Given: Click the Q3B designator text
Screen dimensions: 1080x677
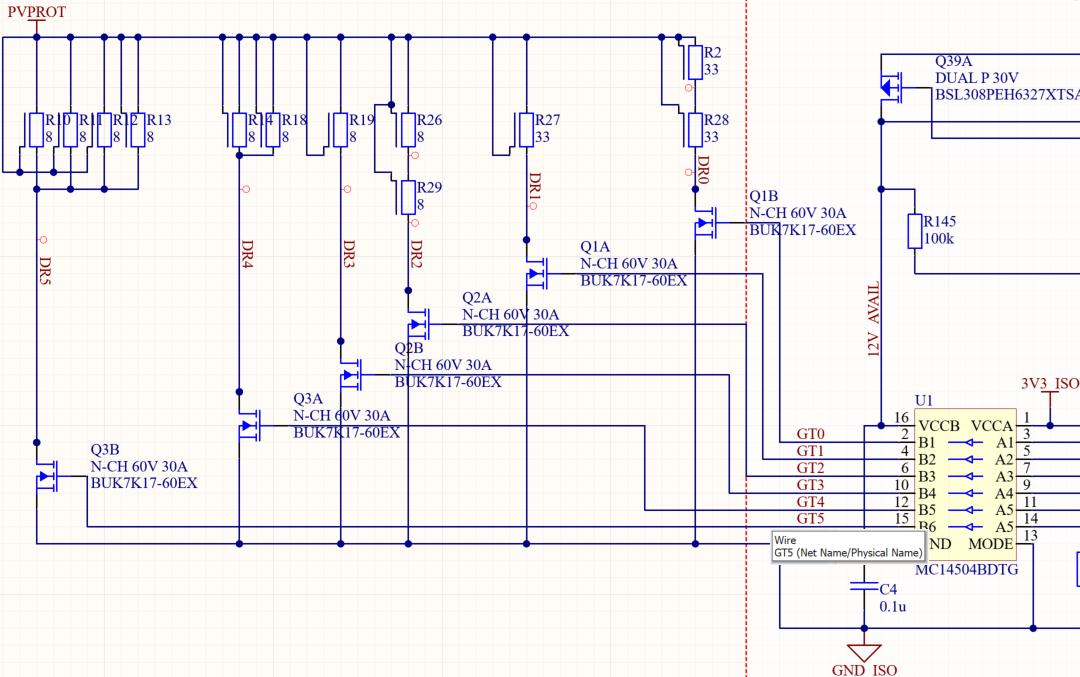Looking at the screenshot, I should point(105,450).
